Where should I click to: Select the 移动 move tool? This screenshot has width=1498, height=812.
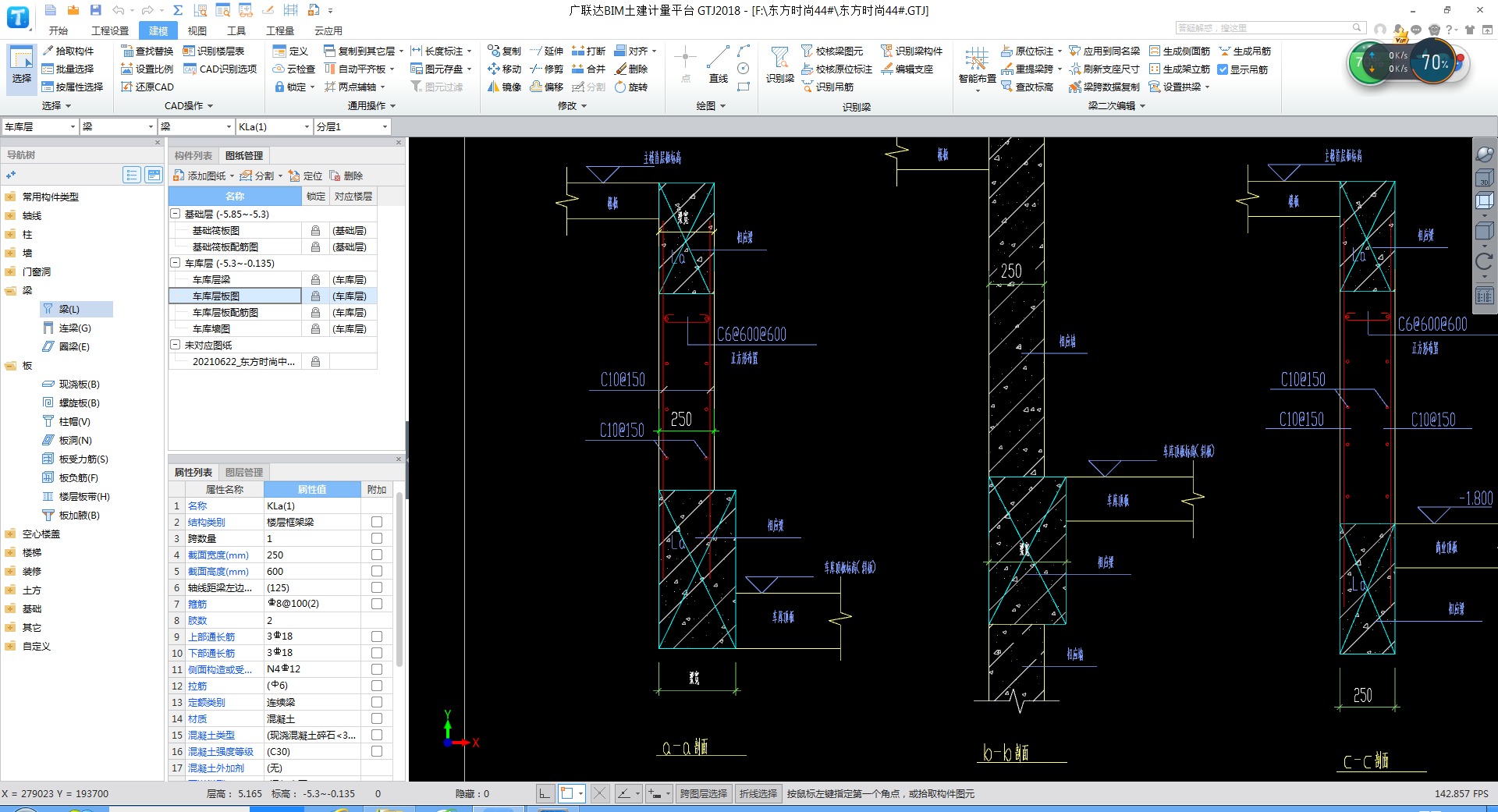tap(504, 69)
